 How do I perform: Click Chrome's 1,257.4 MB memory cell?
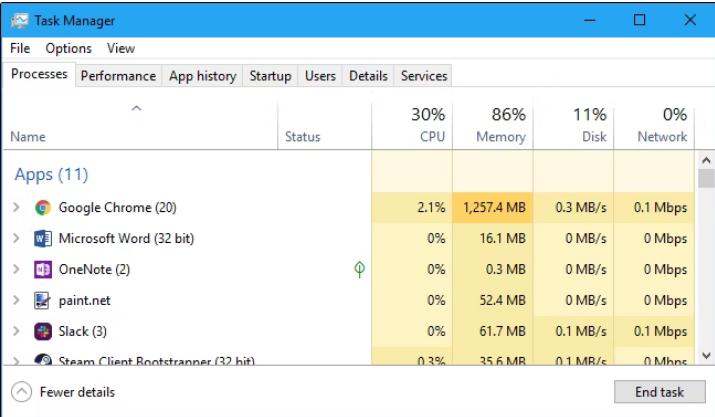click(492, 208)
